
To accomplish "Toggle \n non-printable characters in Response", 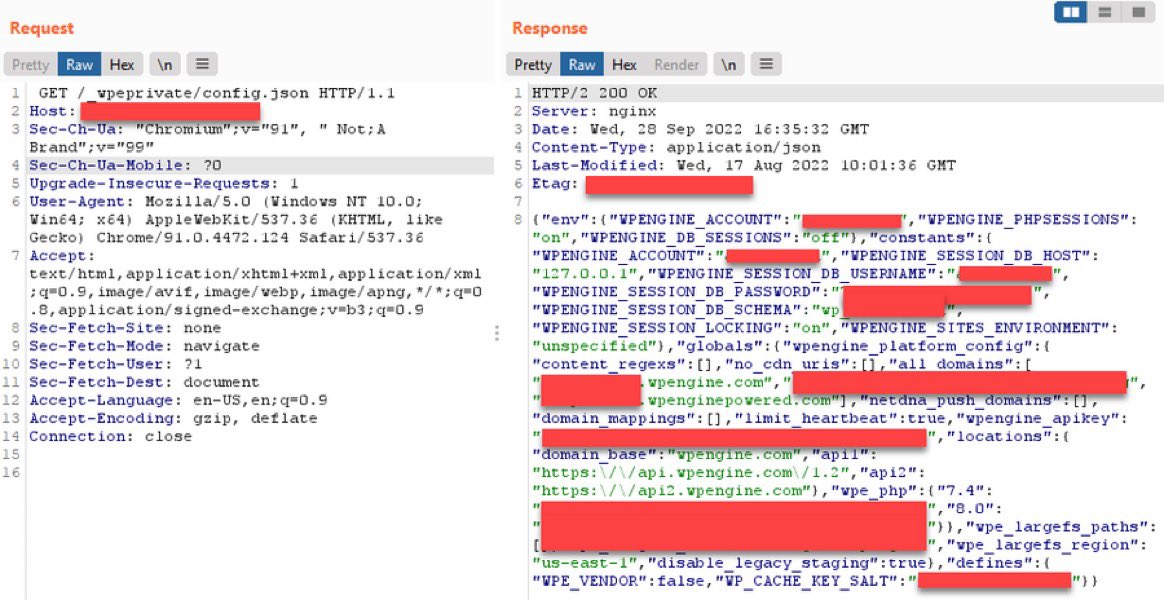I will click(729, 65).
